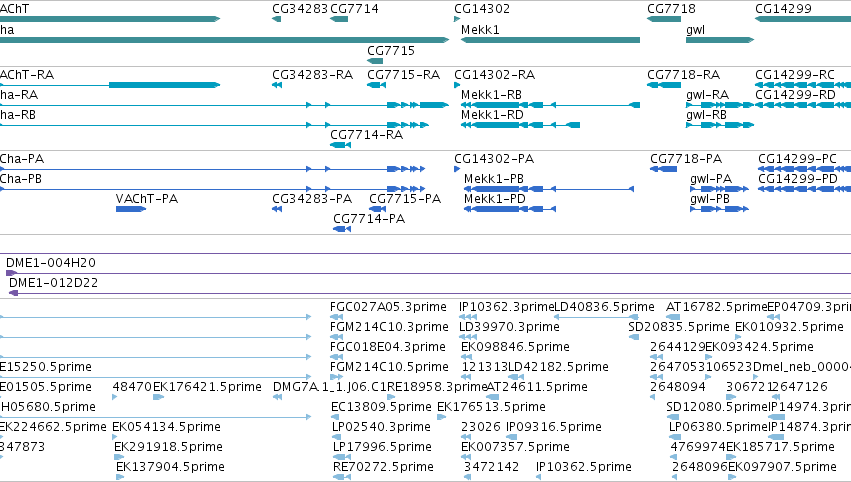The width and height of the screenshot is (851, 482).
Task: Select the FGM214C10.3prime EST label
Action: (x=389, y=327)
